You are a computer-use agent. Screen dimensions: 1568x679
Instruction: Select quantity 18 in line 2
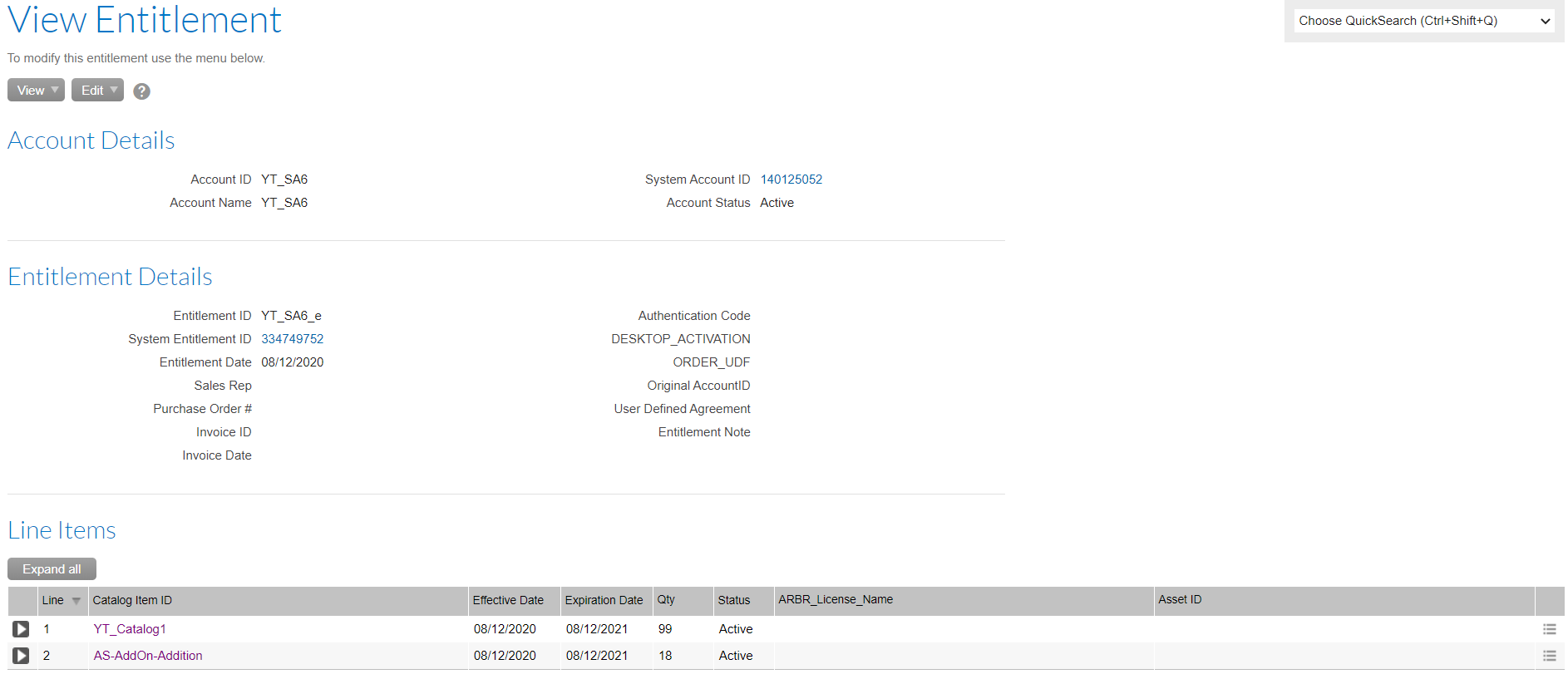click(665, 656)
